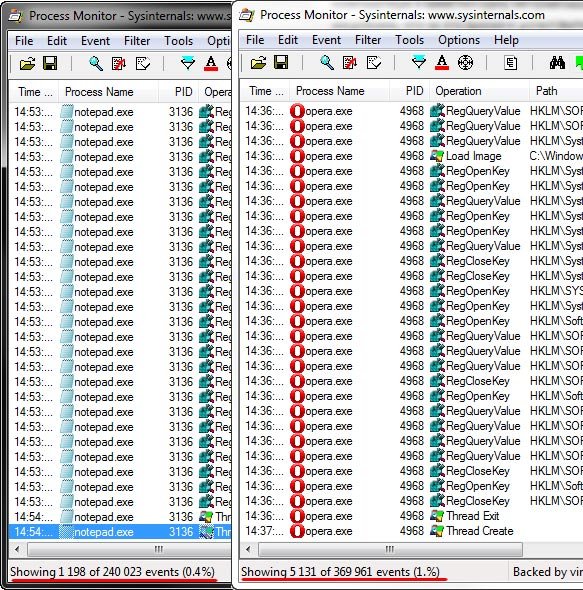Save events with the floppy icon, right window
583x590 pixels.
[281, 62]
